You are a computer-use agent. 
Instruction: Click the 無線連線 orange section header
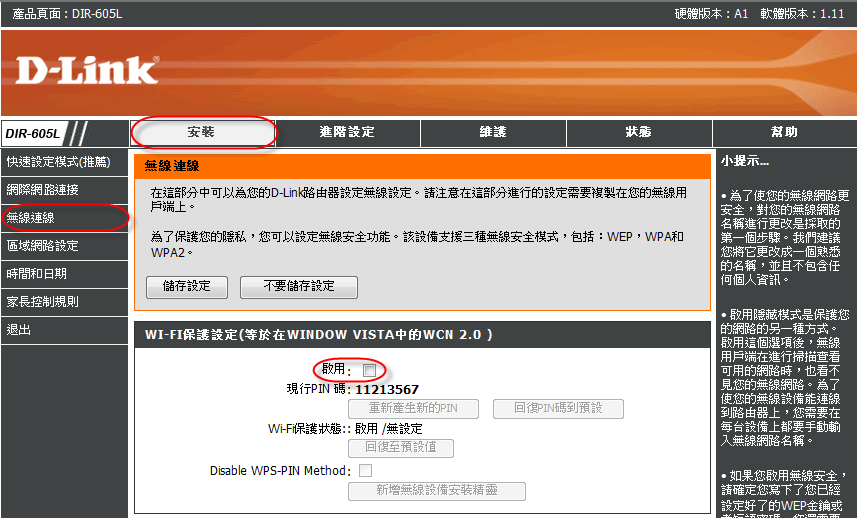422,166
